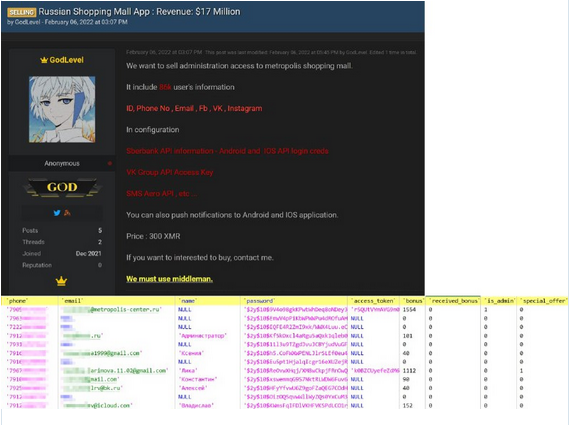Open the GodLevel username profile link
This screenshot has width=573, height=425.
(x=66, y=60)
